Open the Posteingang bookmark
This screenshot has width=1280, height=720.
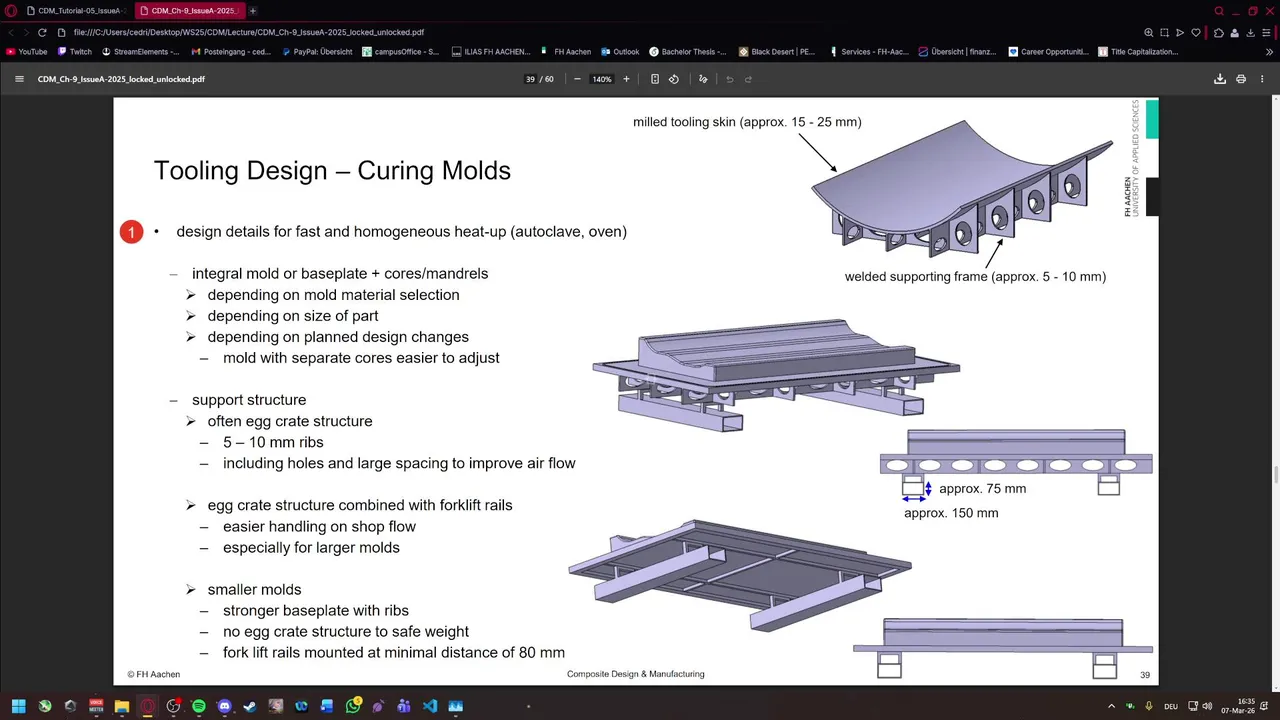click(230, 52)
